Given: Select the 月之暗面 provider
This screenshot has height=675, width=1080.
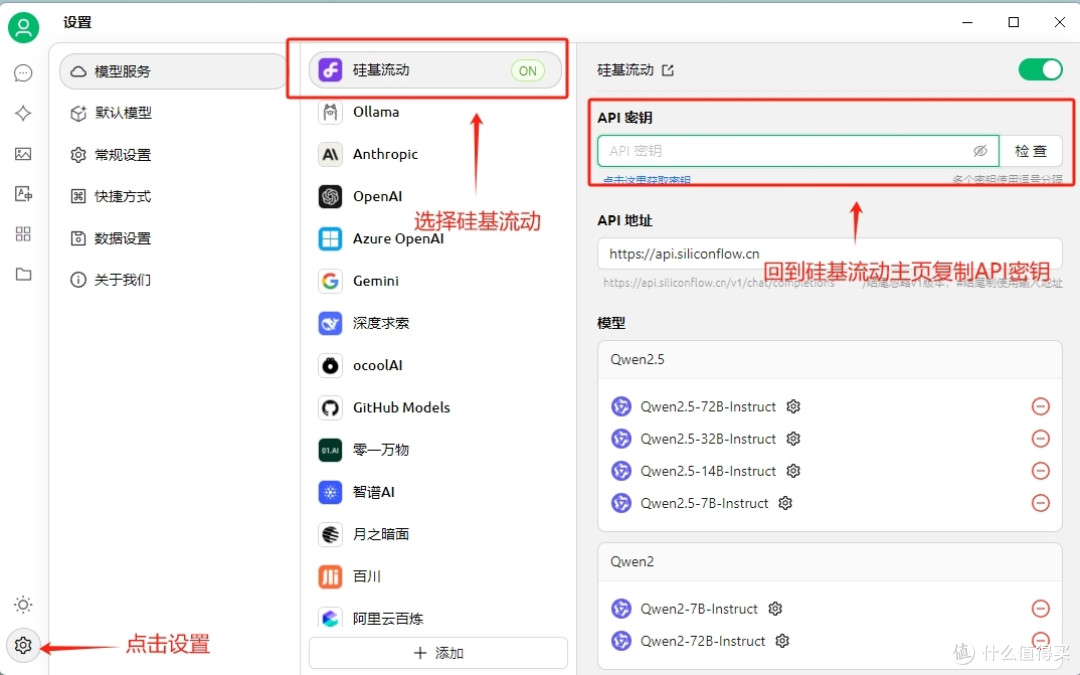Looking at the screenshot, I should [x=435, y=534].
